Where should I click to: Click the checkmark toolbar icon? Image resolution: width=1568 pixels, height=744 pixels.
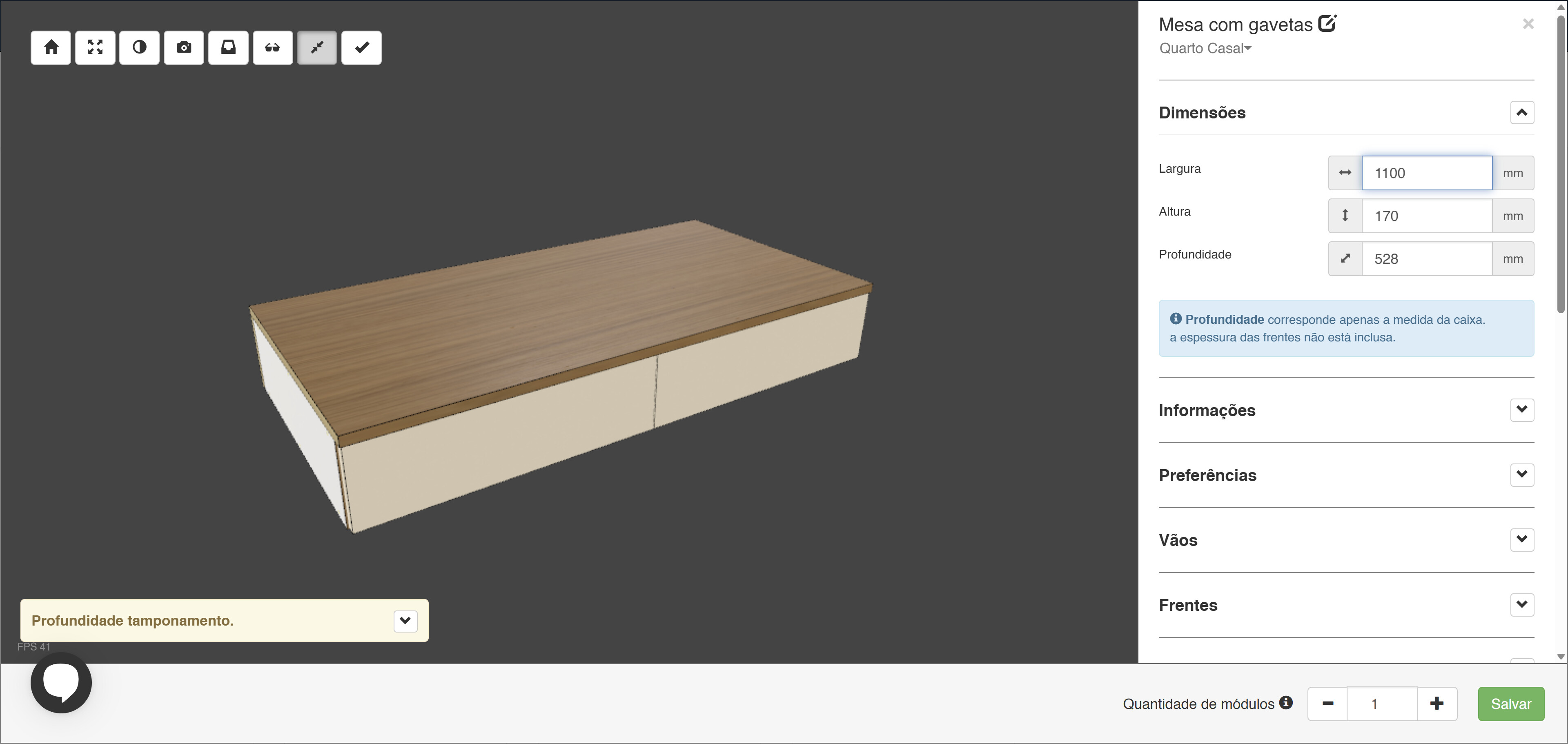tap(361, 47)
